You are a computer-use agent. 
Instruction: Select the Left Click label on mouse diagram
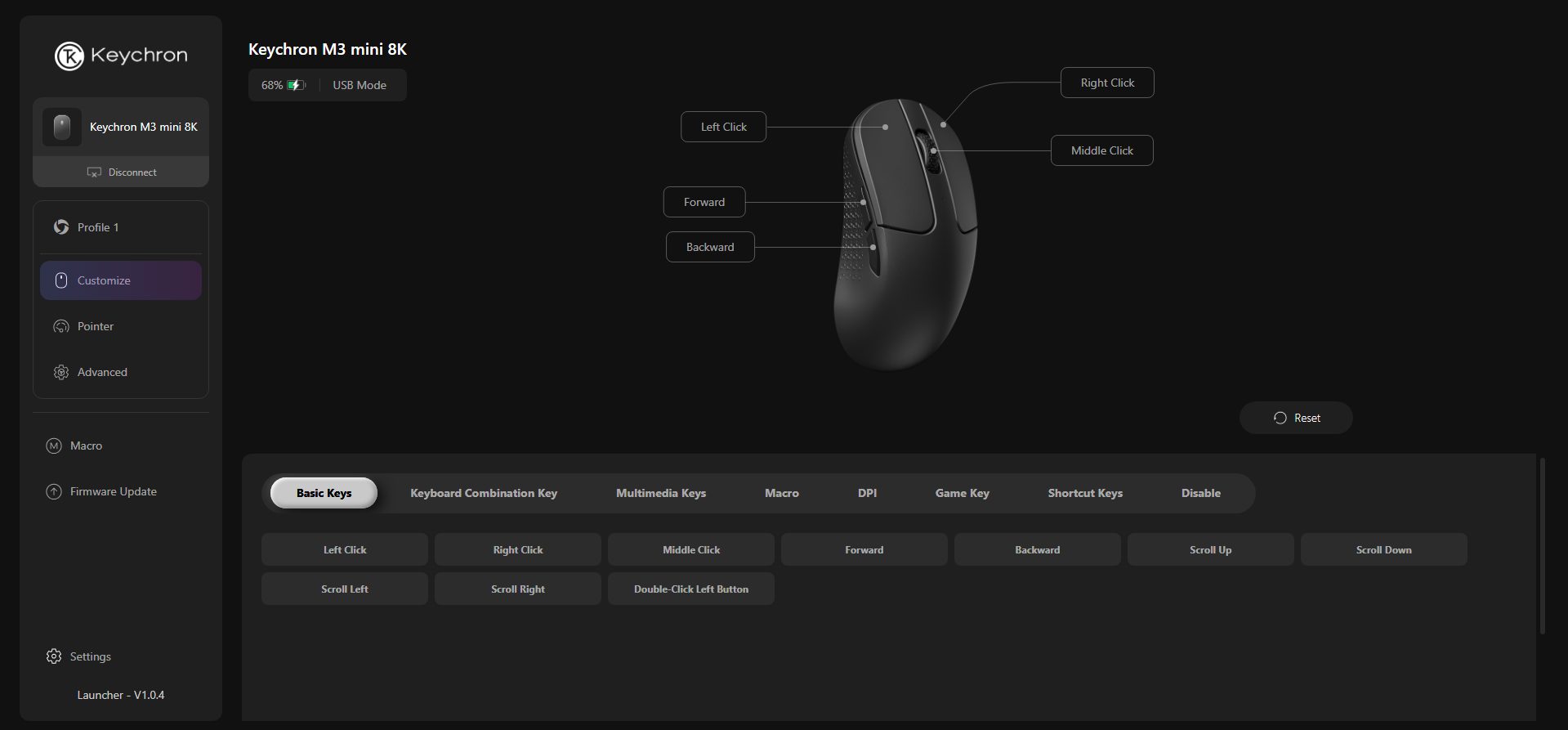coord(723,127)
